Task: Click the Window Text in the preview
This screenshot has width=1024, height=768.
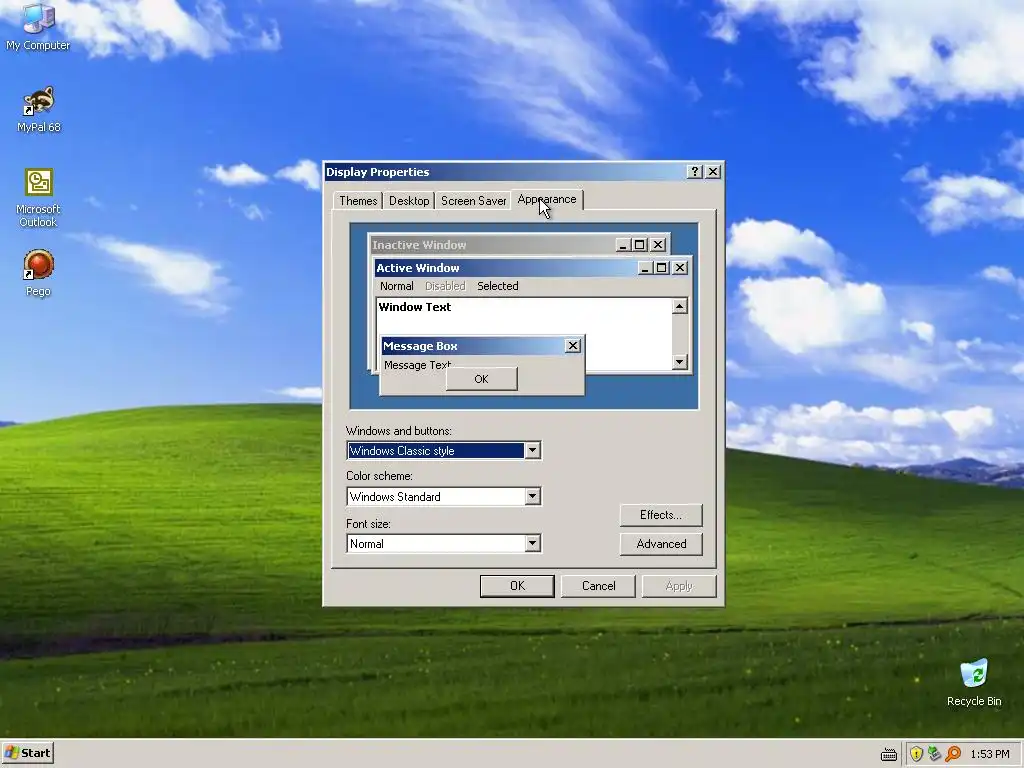Action: point(415,307)
